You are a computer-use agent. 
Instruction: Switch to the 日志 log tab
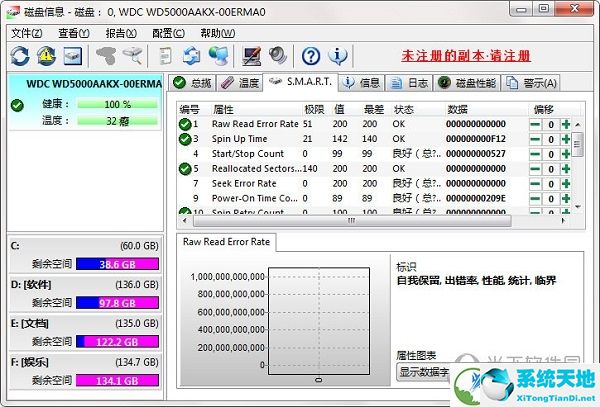409,83
